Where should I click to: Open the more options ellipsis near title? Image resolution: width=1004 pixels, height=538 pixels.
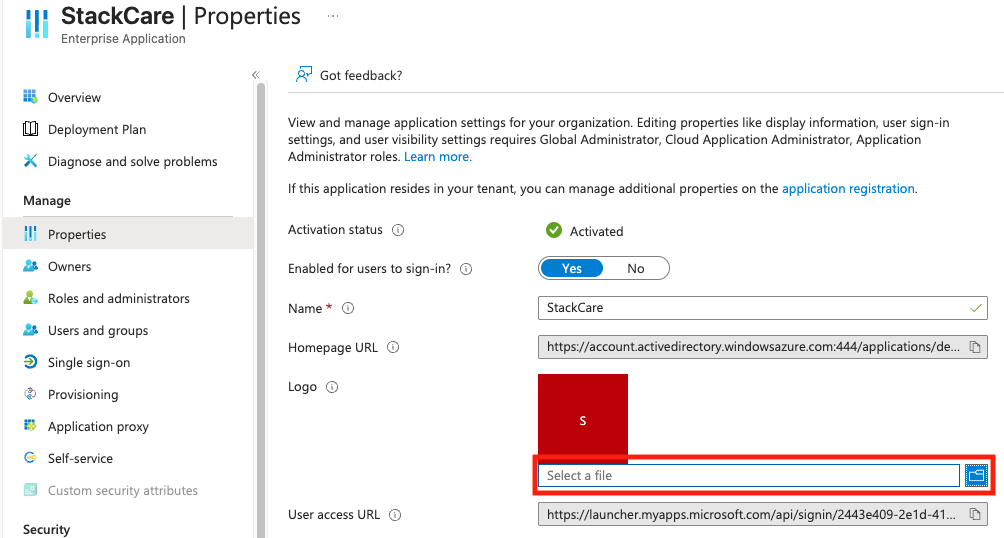pyautogui.click(x=332, y=16)
